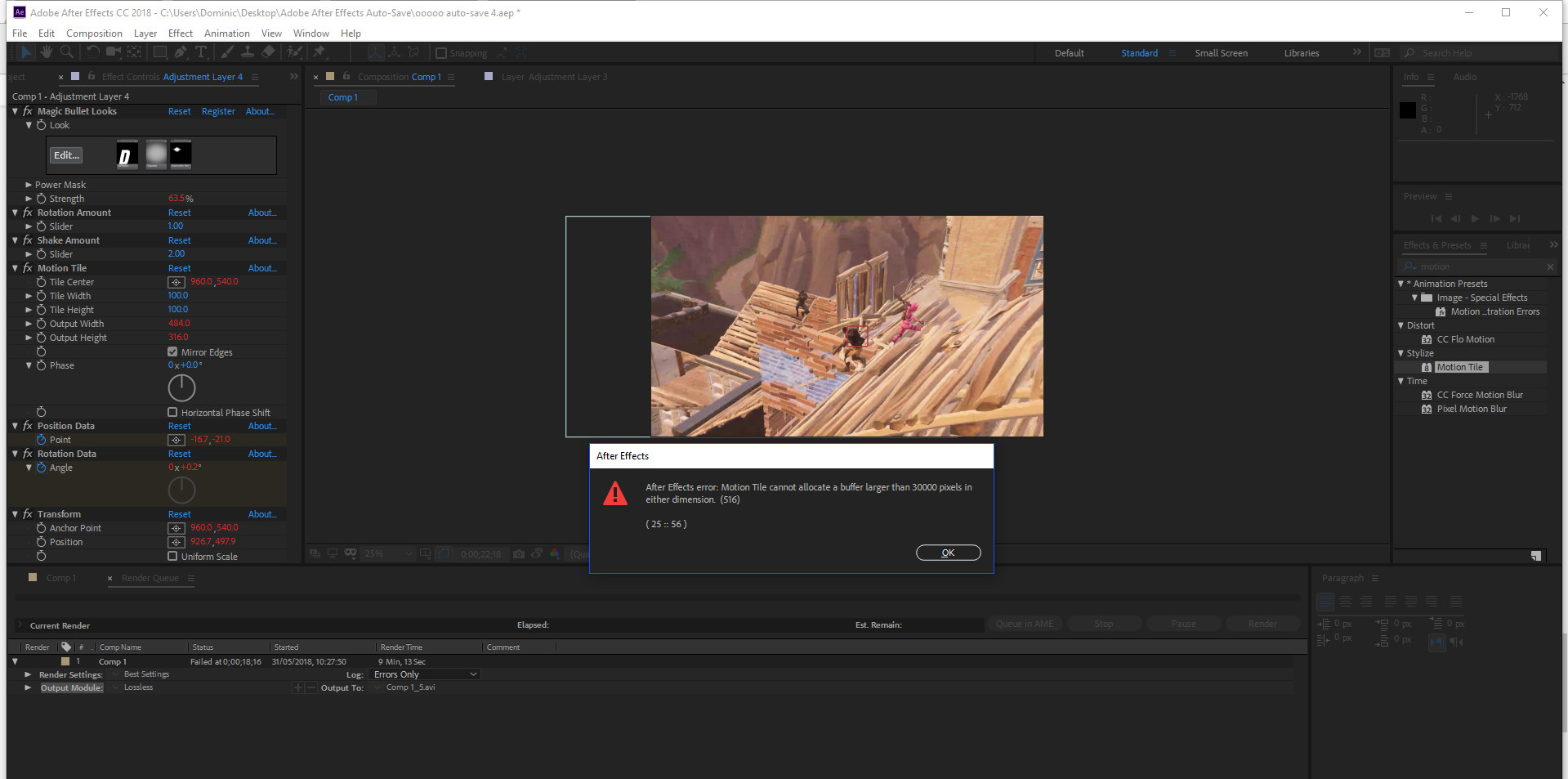Screen dimensions: 1568x779
Task: Select the Hand tool
Action: coord(47,52)
